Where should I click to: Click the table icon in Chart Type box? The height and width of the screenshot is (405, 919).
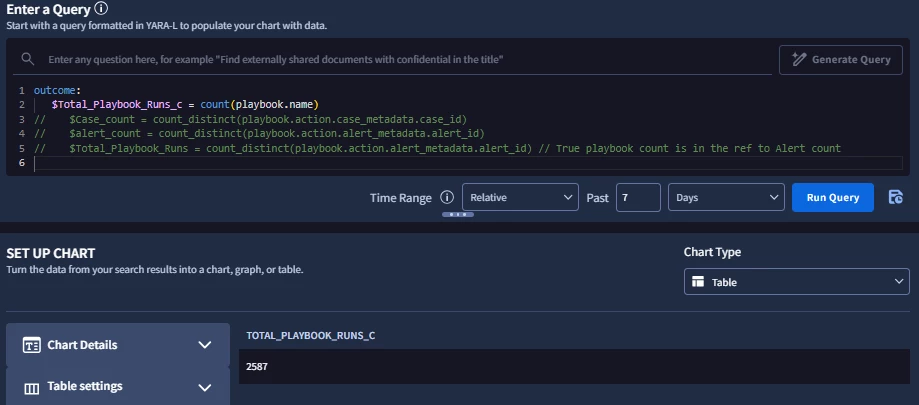[697, 282]
